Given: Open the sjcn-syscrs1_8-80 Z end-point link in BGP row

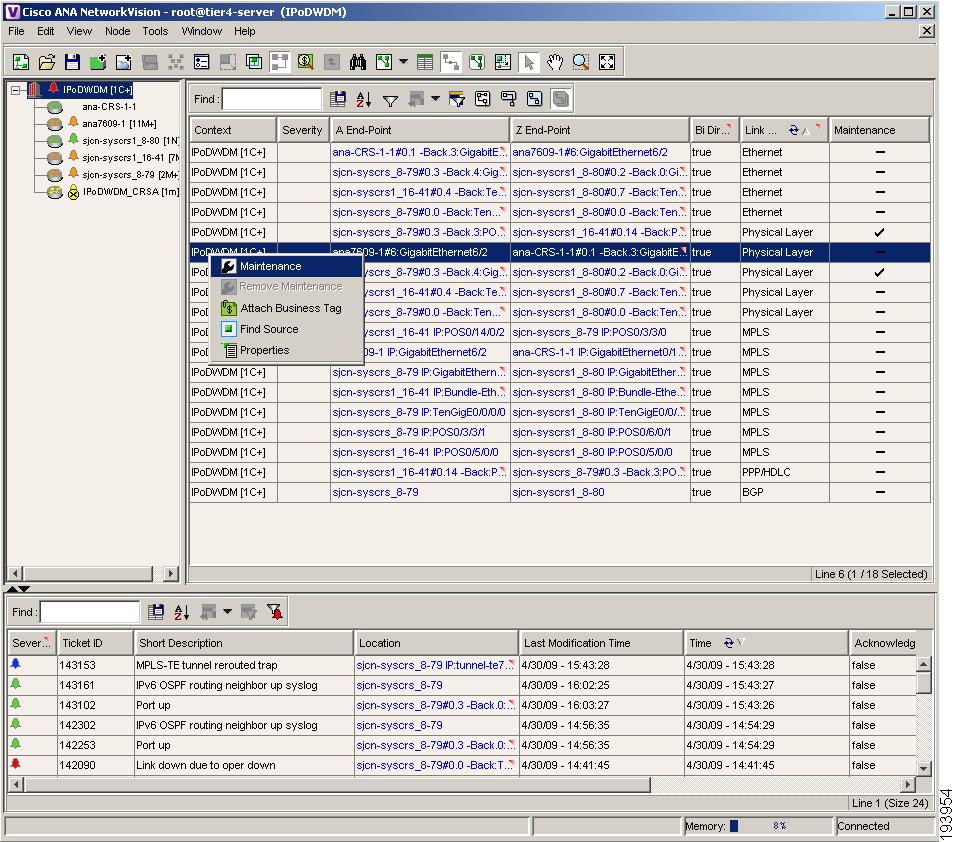Looking at the screenshot, I should click(558, 492).
